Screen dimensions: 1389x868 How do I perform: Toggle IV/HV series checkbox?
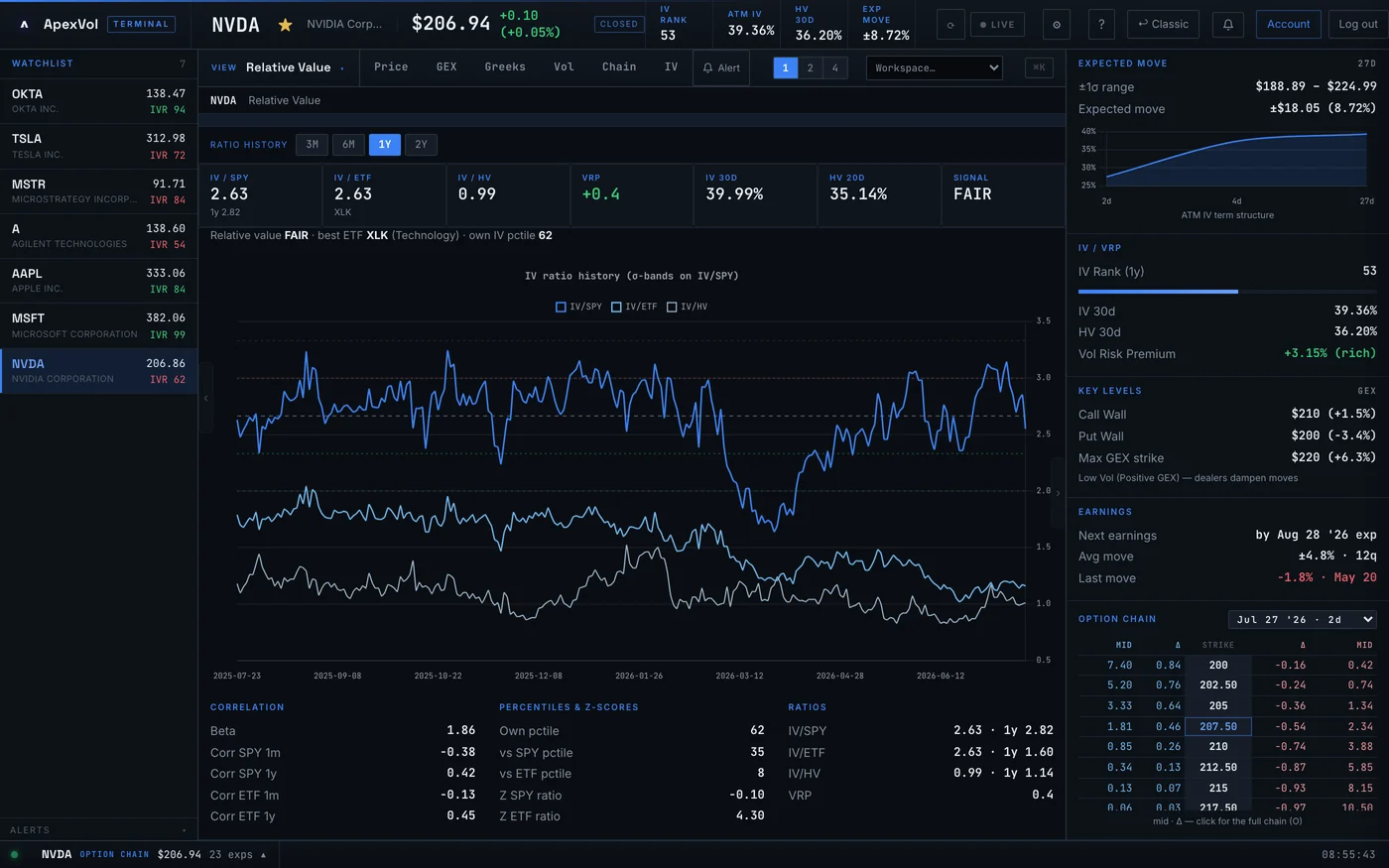pyautogui.click(x=688, y=307)
